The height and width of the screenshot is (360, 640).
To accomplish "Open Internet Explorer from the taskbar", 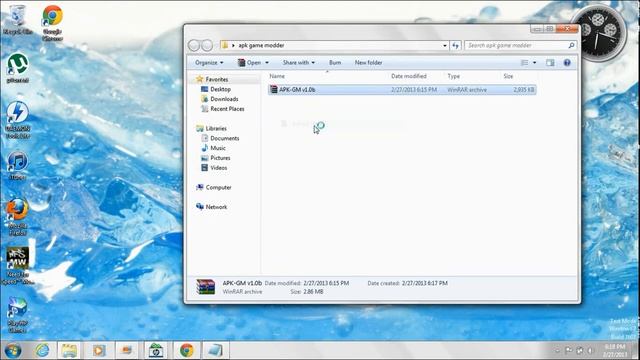I will [42, 350].
